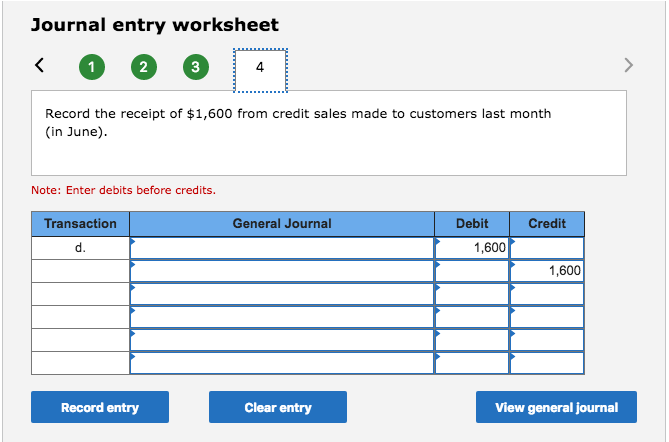Image resolution: width=669 pixels, height=442 pixels.
Task: Click credit cell in last row
Action: coord(547,363)
